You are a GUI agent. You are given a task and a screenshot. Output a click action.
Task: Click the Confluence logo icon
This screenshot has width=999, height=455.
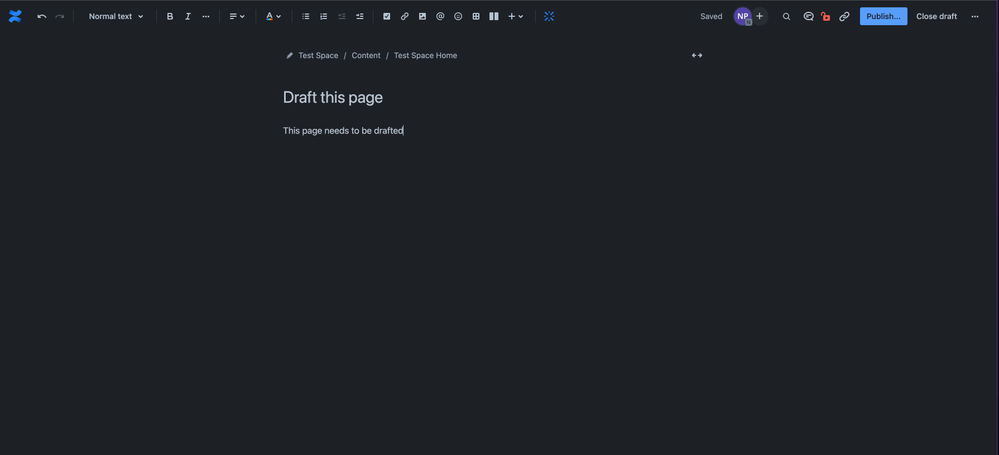[15, 17]
